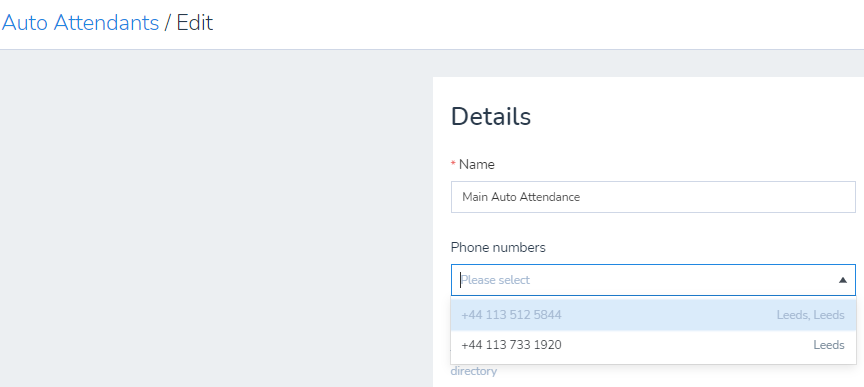Collapse the Phone numbers dropdown arrow
The image size is (864, 387).
click(843, 280)
